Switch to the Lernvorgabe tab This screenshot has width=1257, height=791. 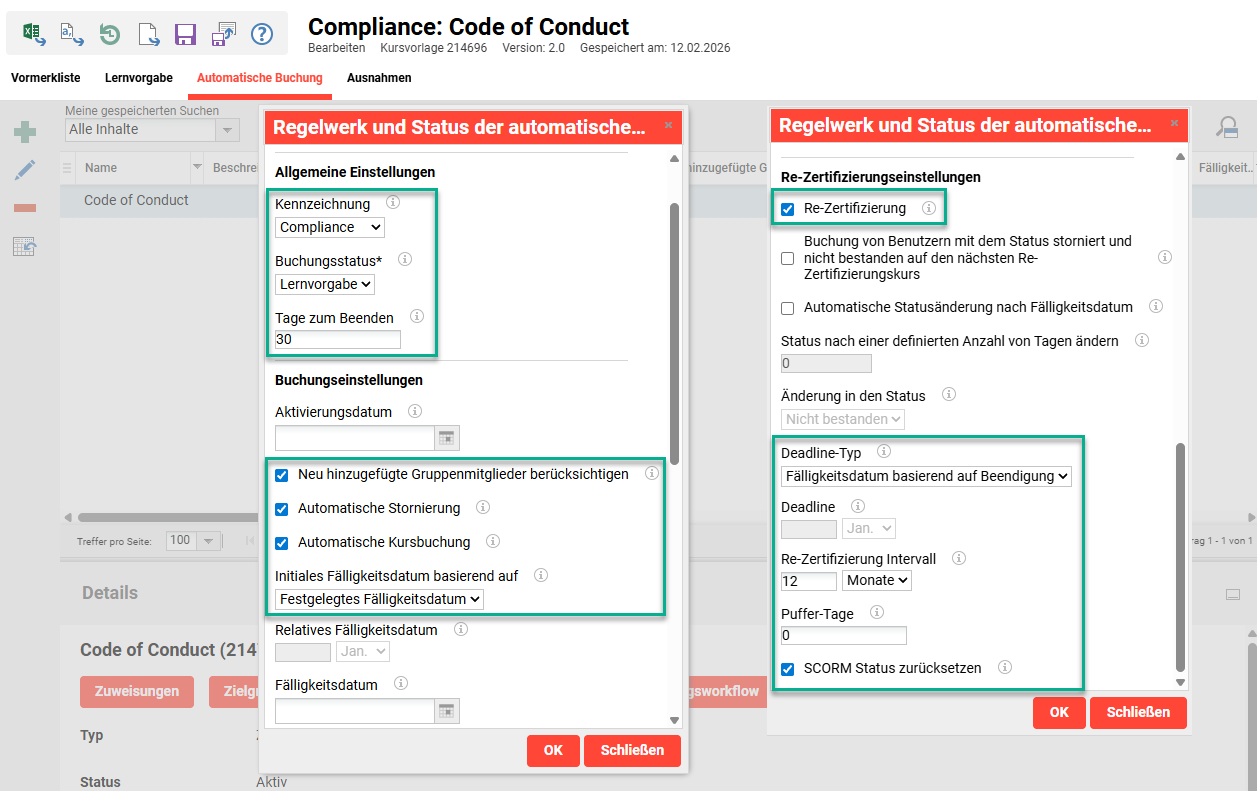[x=139, y=78]
